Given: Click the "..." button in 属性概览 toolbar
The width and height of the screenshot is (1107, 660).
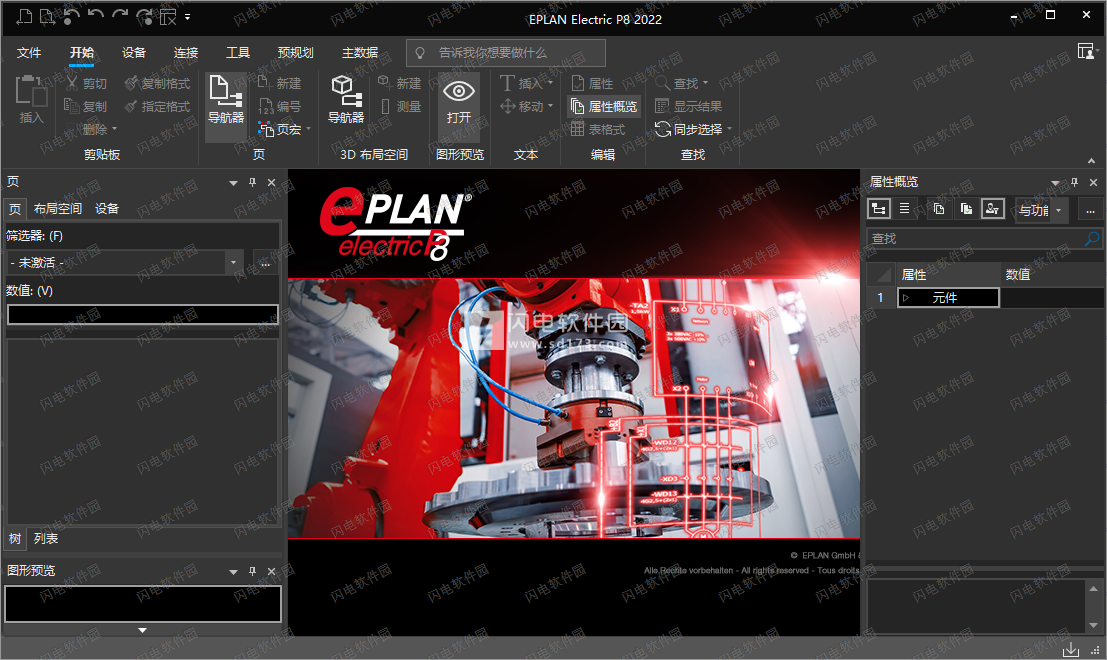Looking at the screenshot, I should pyautogui.click(x=1090, y=210).
